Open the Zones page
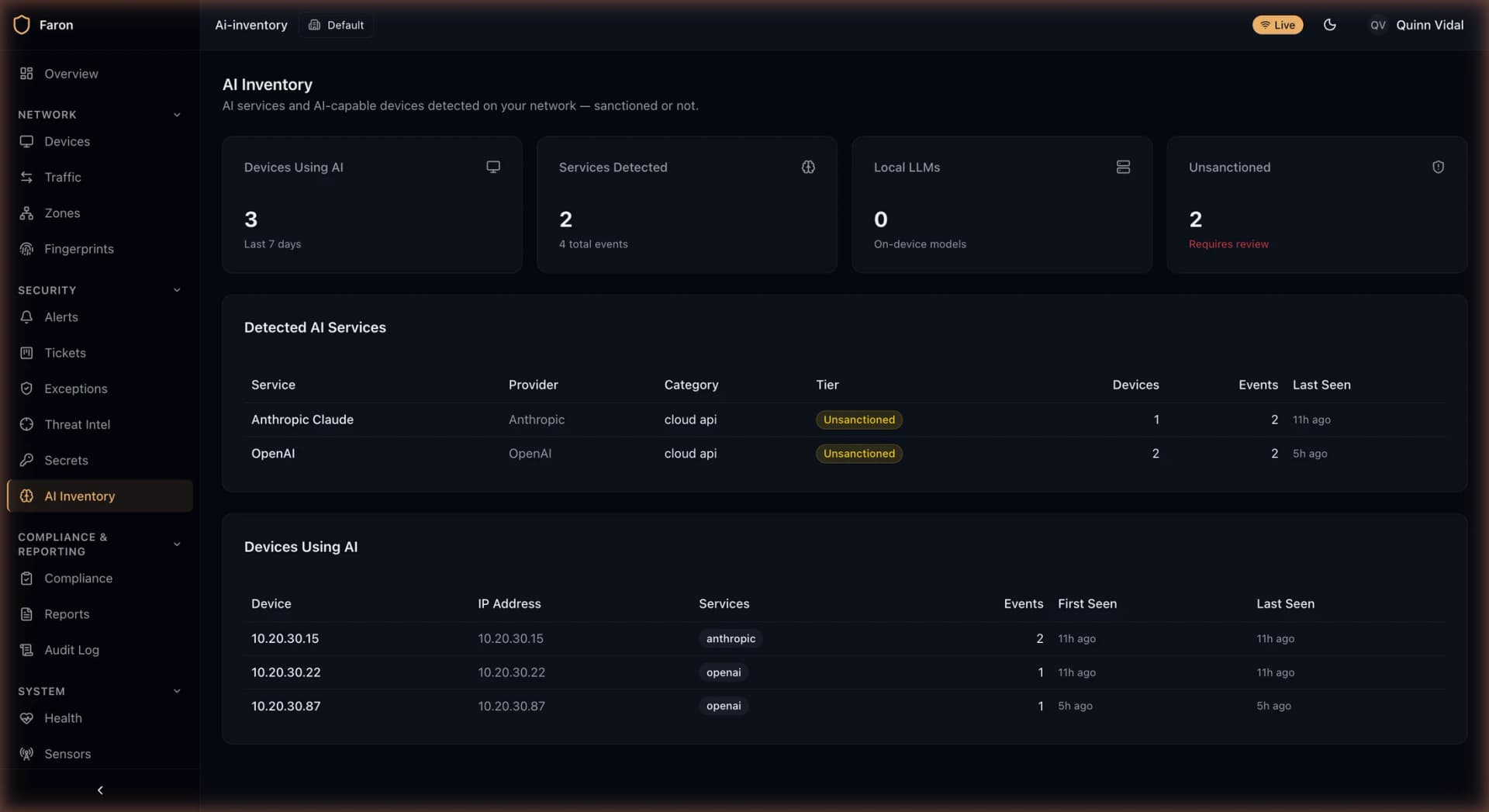This screenshot has width=1489, height=812. pyautogui.click(x=99, y=213)
